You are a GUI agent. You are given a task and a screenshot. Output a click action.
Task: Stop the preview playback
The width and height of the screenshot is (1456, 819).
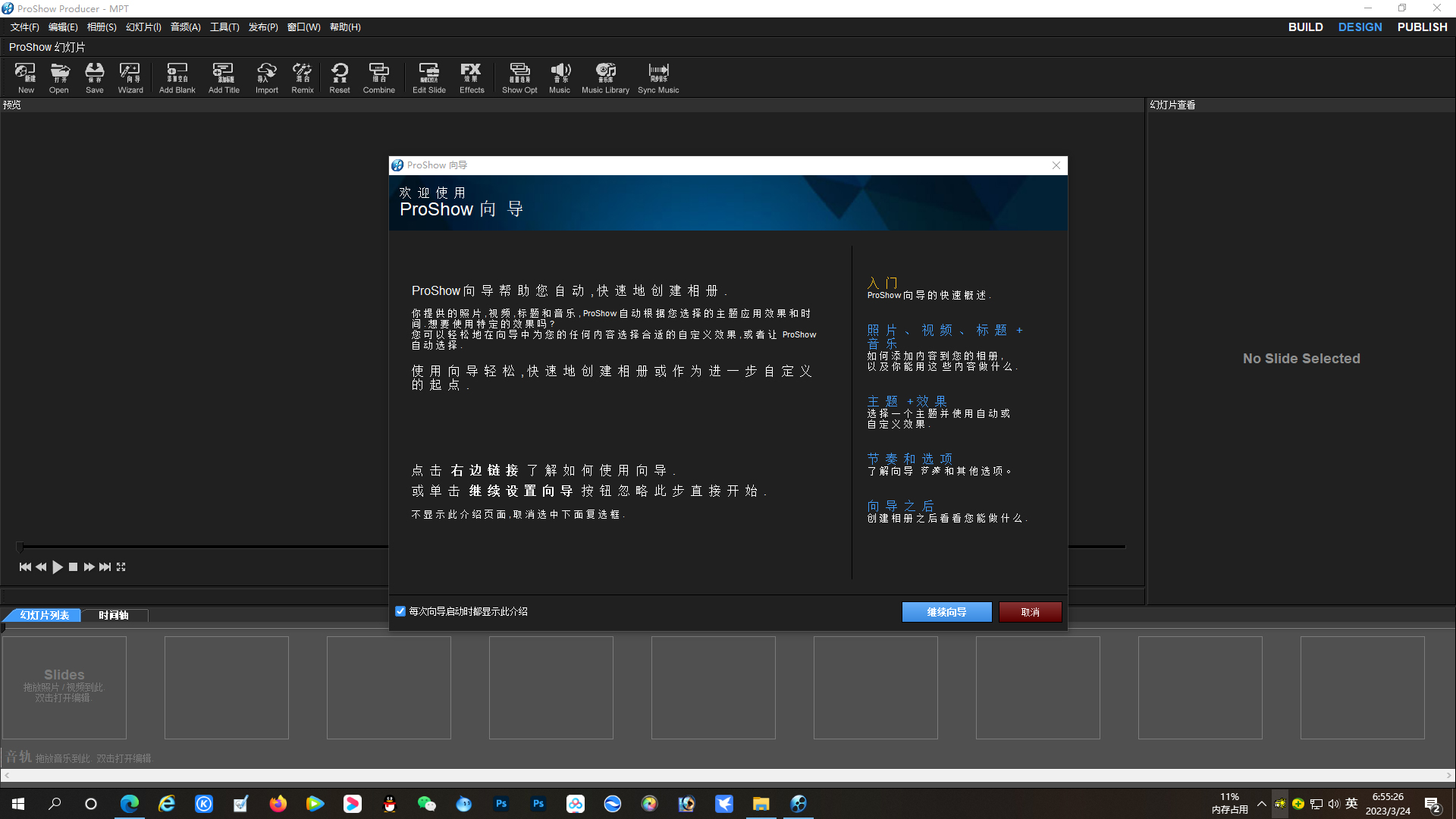click(73, 567)
